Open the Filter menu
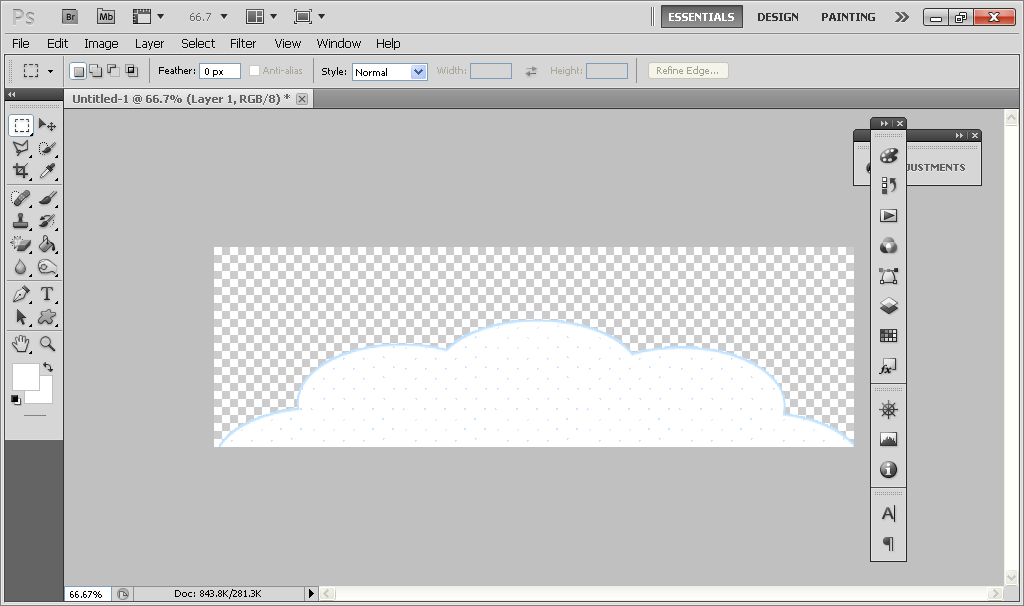 pos(243,44)
